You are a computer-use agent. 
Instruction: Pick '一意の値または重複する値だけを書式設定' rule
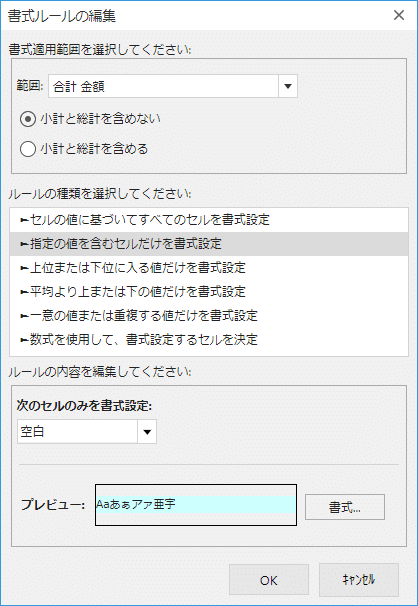point(209,316)
